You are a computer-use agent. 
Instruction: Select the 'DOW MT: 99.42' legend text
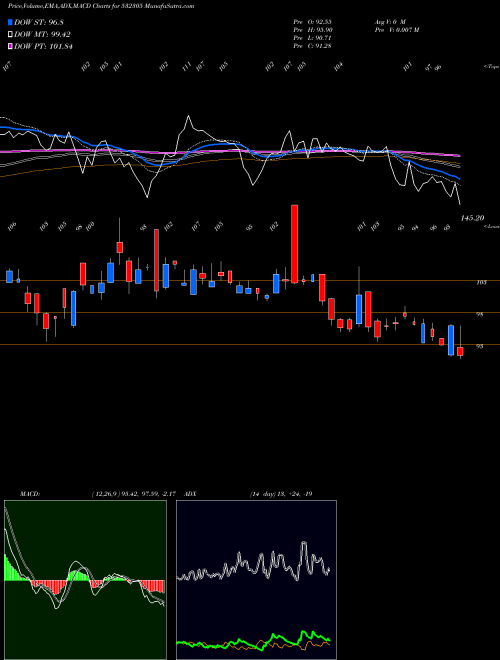pos(43,35)
